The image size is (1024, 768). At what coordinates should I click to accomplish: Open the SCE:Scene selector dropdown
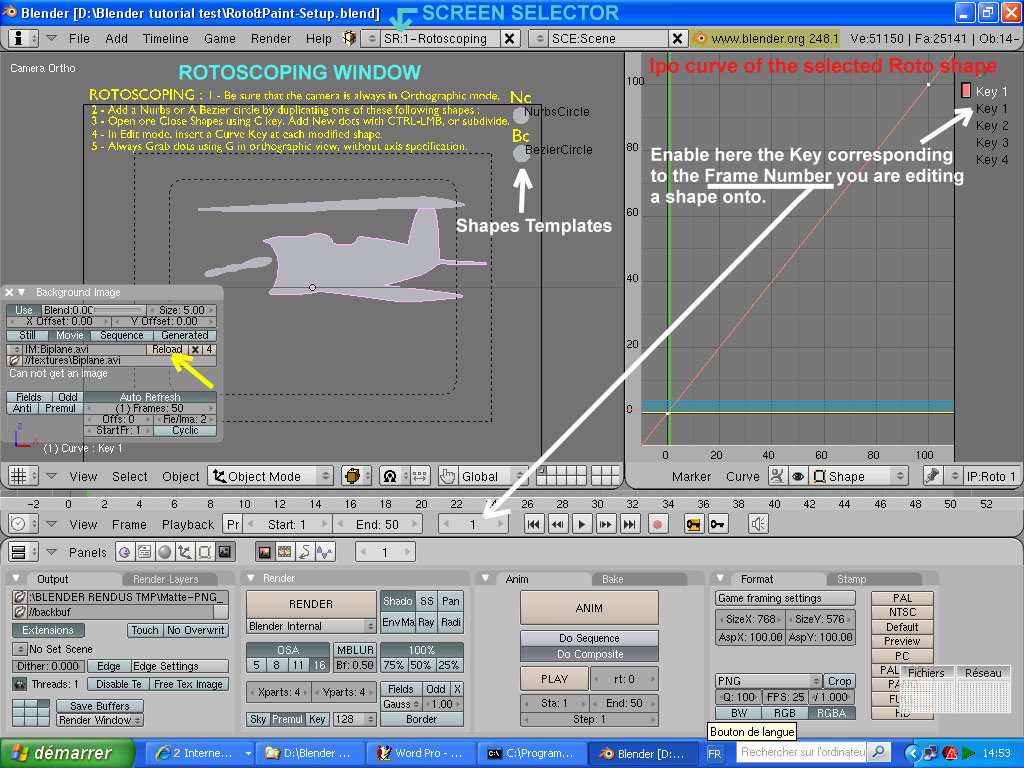point(539,39)
